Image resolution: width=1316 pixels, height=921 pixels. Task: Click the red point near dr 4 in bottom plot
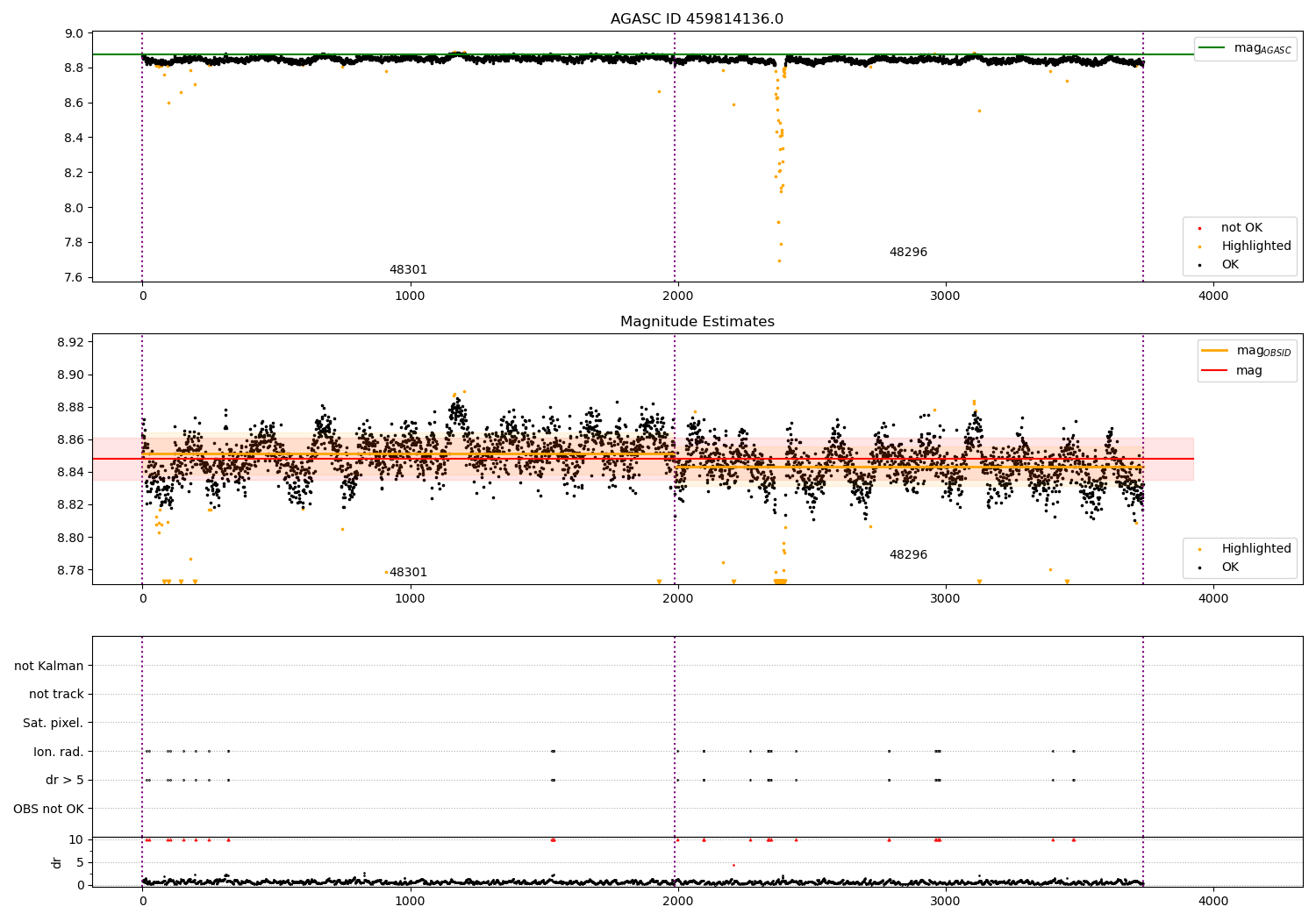[x=733, y=865]
